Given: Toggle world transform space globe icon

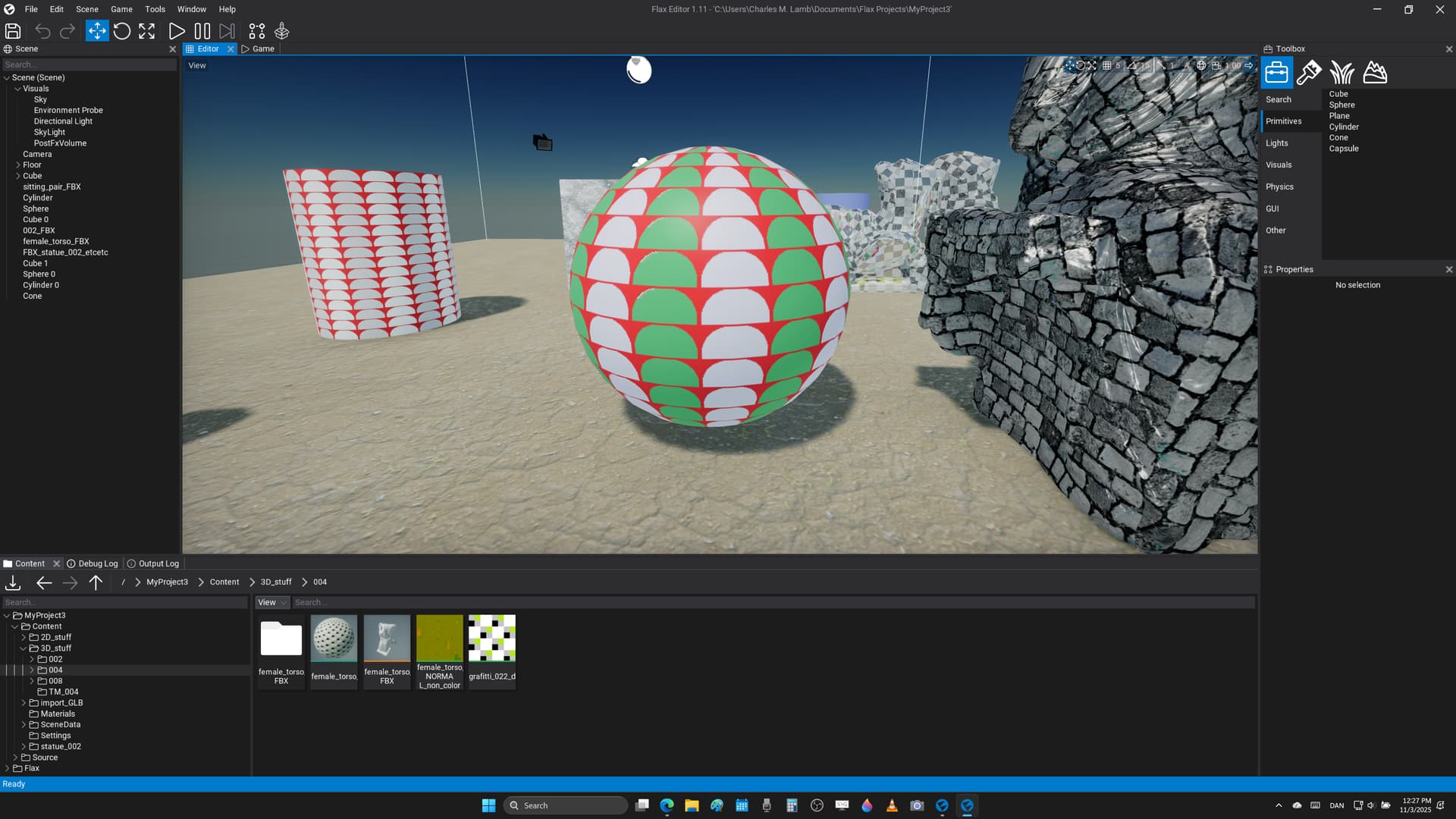Looking at the screenshot, I should coord(1201,65).
